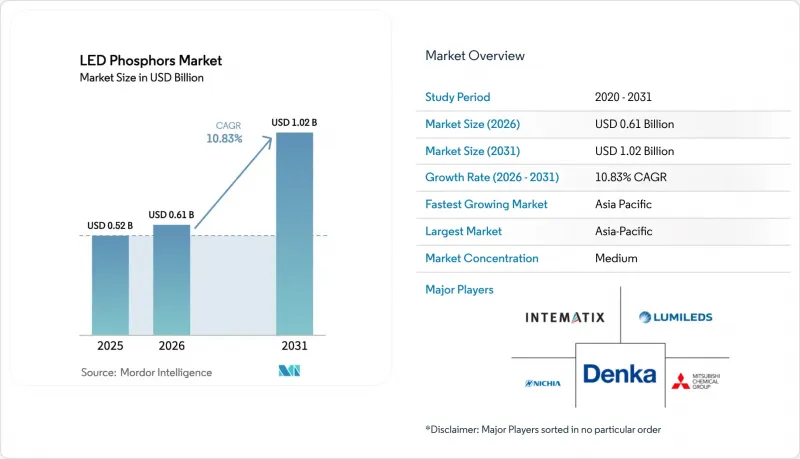800x459 pixels.
Task: Click the Mitsubishi Chemical Group logo
Action: pyautogui.click(x=696, y=381)
